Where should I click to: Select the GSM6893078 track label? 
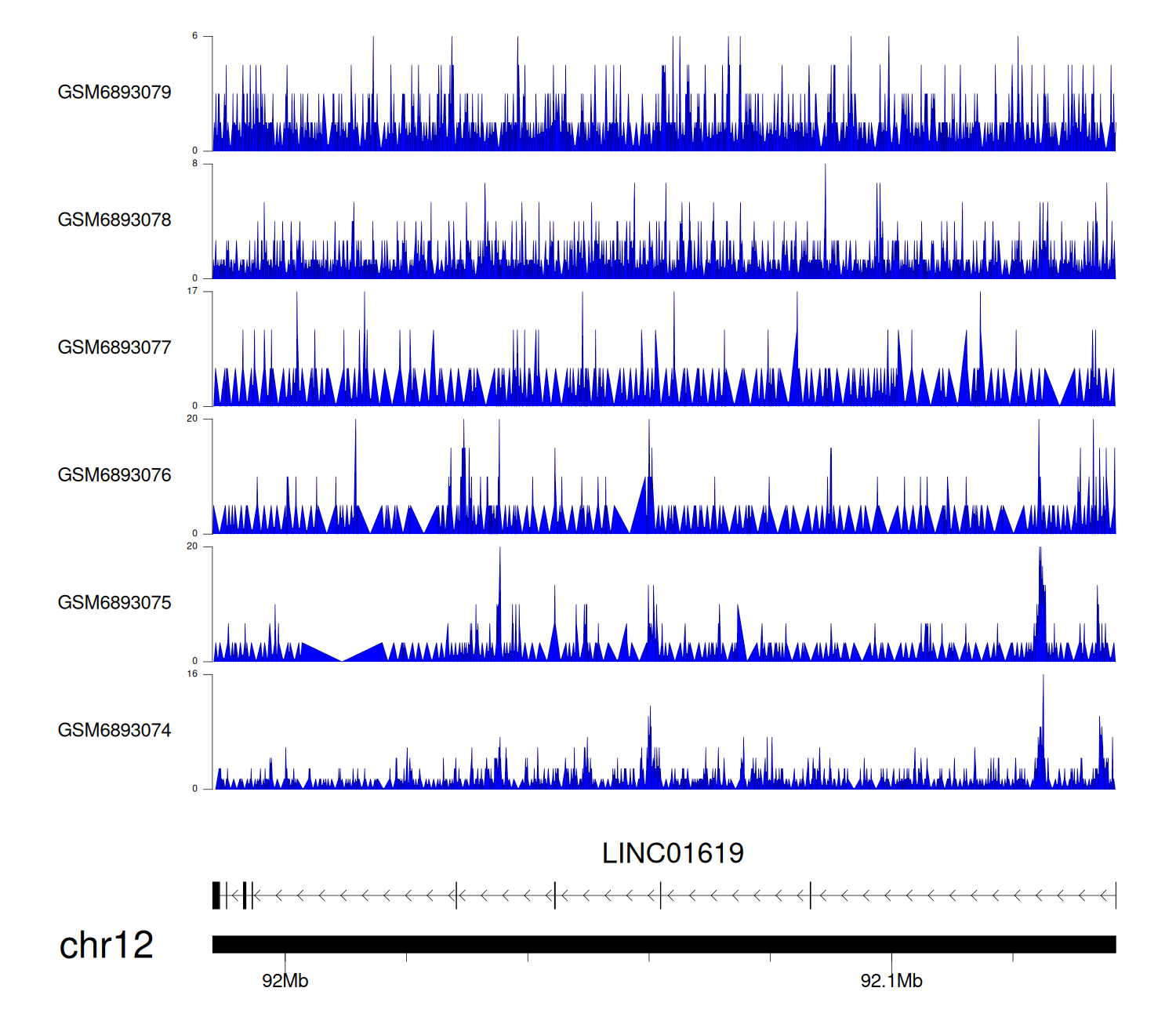[114, 220]
